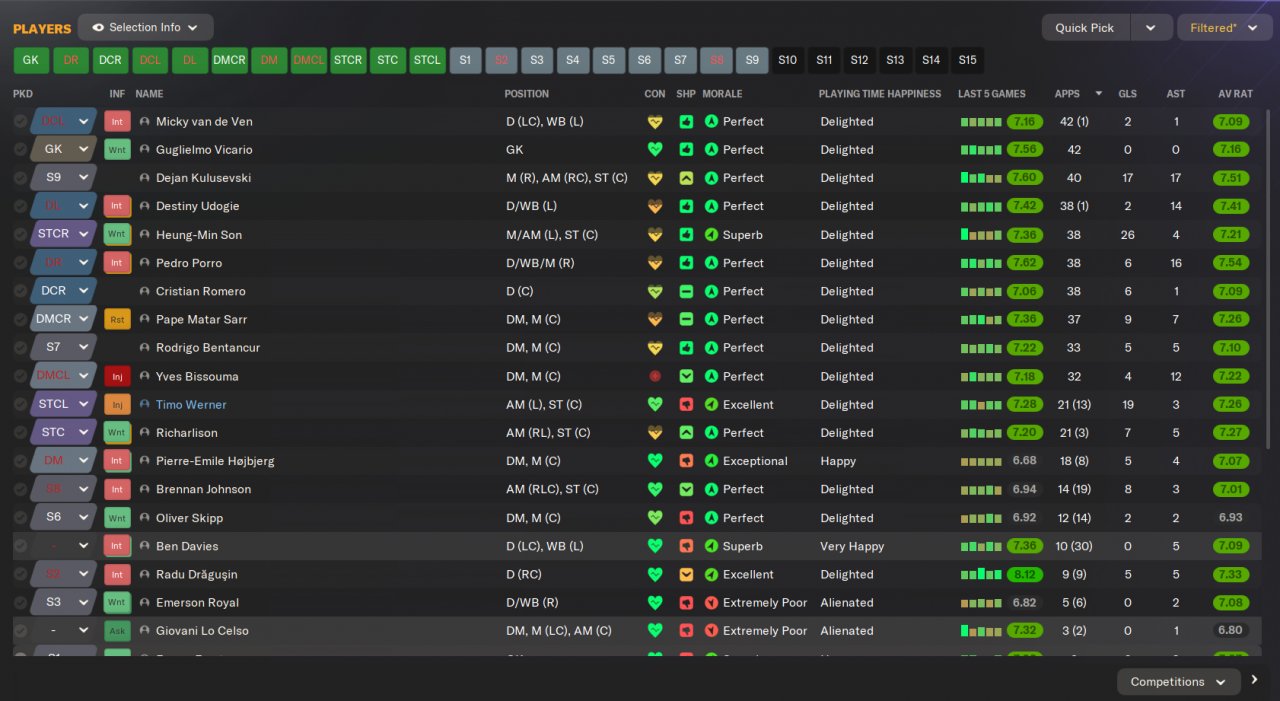Select the GK position slot
1280x701 pixels.
[x=31, y=60]
